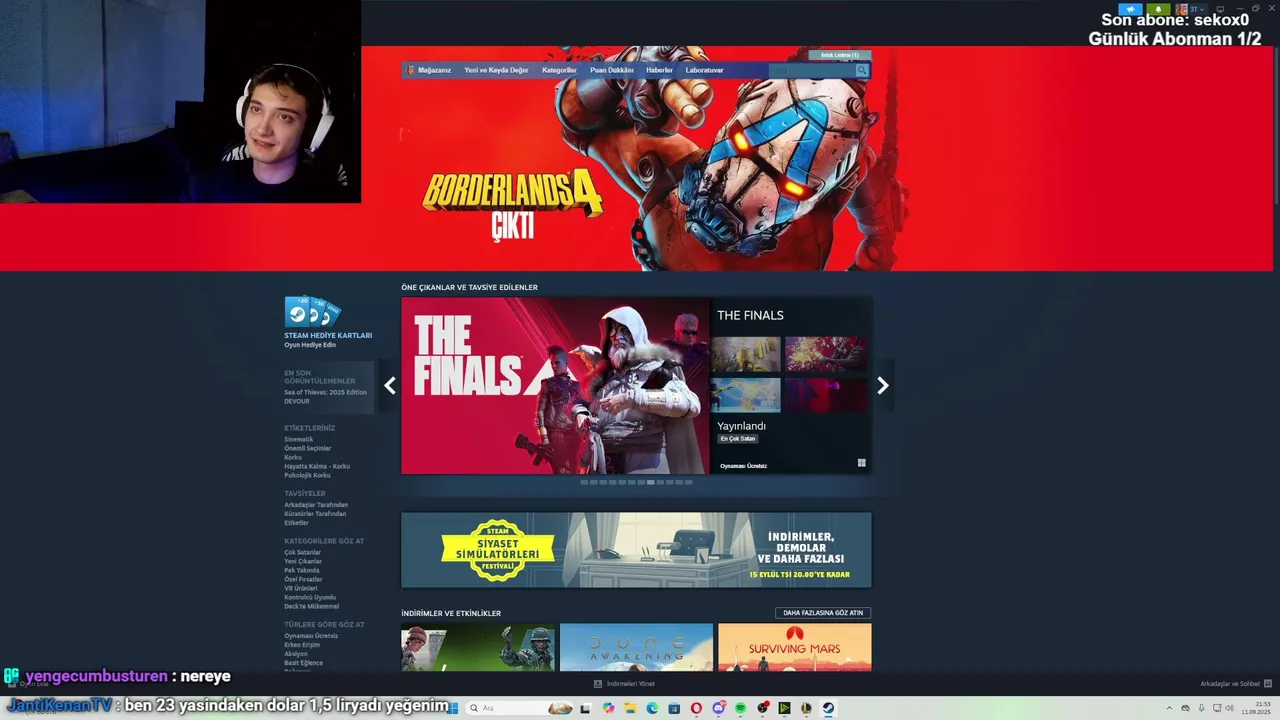The image size is (1280, 720).
Task: Open Arkadaşlar Tarafından recommendations
Action: tap(316, 505)
